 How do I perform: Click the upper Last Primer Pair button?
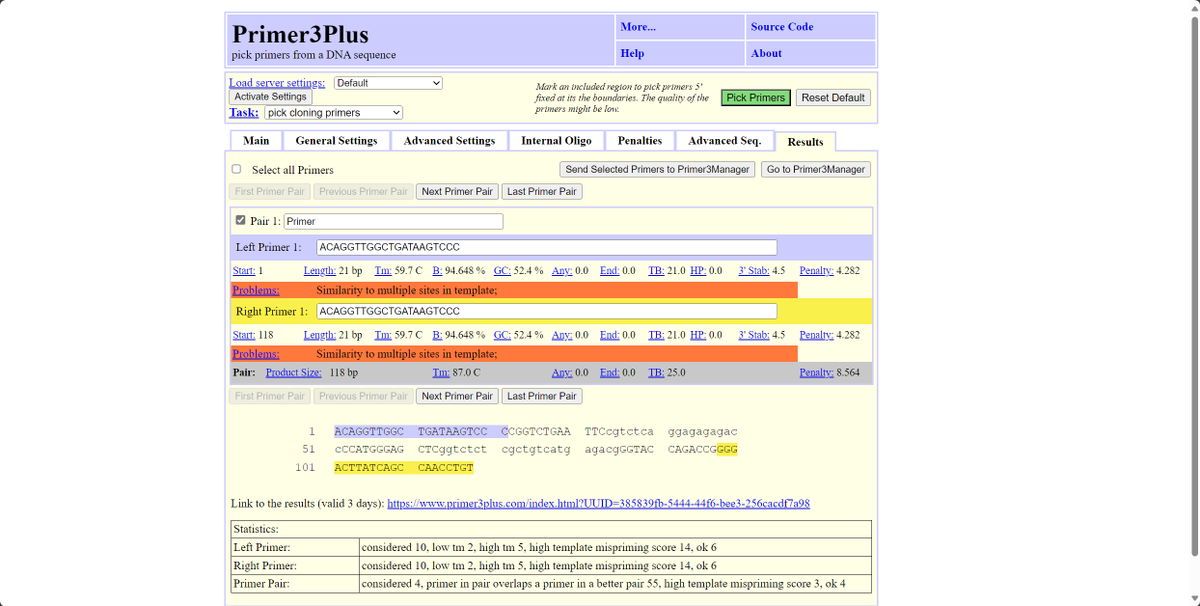coord(542,192)
